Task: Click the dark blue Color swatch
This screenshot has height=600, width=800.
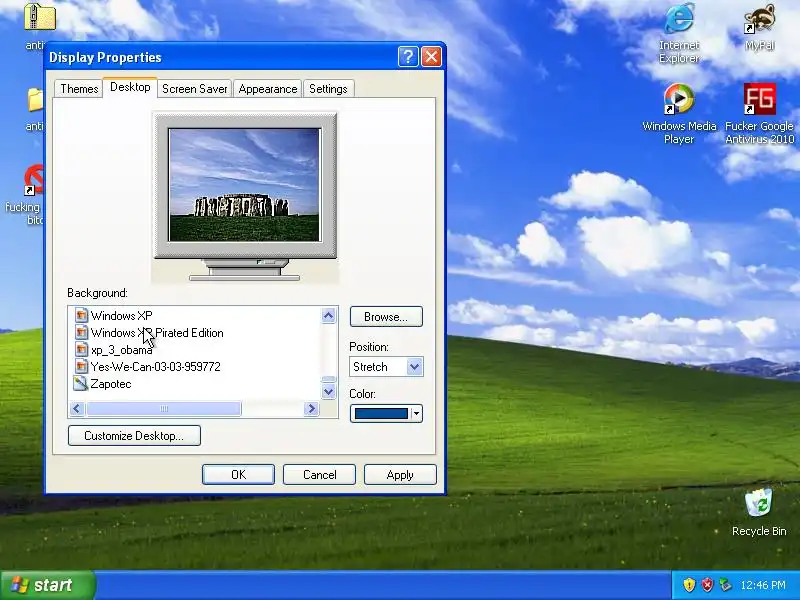Action: click(381, 413)
